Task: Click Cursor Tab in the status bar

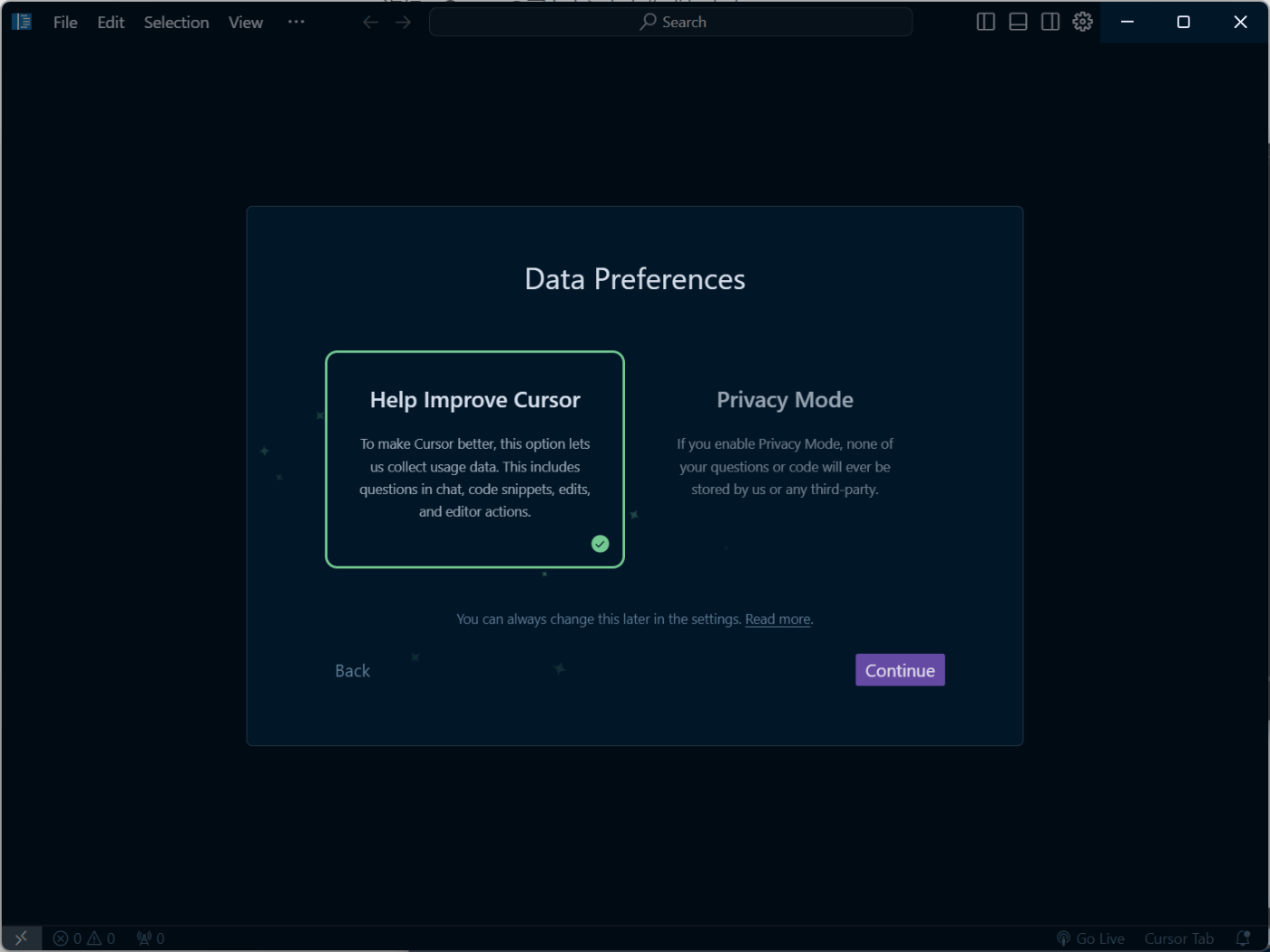Action: (1178, 938)
